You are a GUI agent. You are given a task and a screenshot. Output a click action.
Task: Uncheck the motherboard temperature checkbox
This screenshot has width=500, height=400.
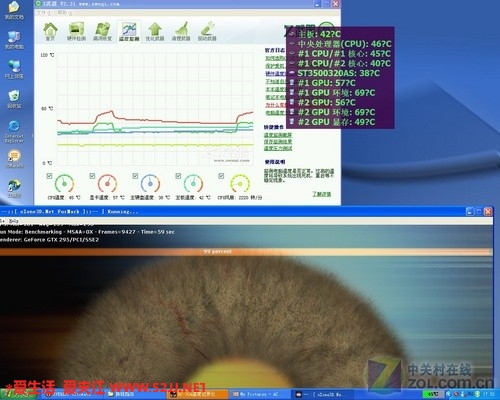[178, 176]
